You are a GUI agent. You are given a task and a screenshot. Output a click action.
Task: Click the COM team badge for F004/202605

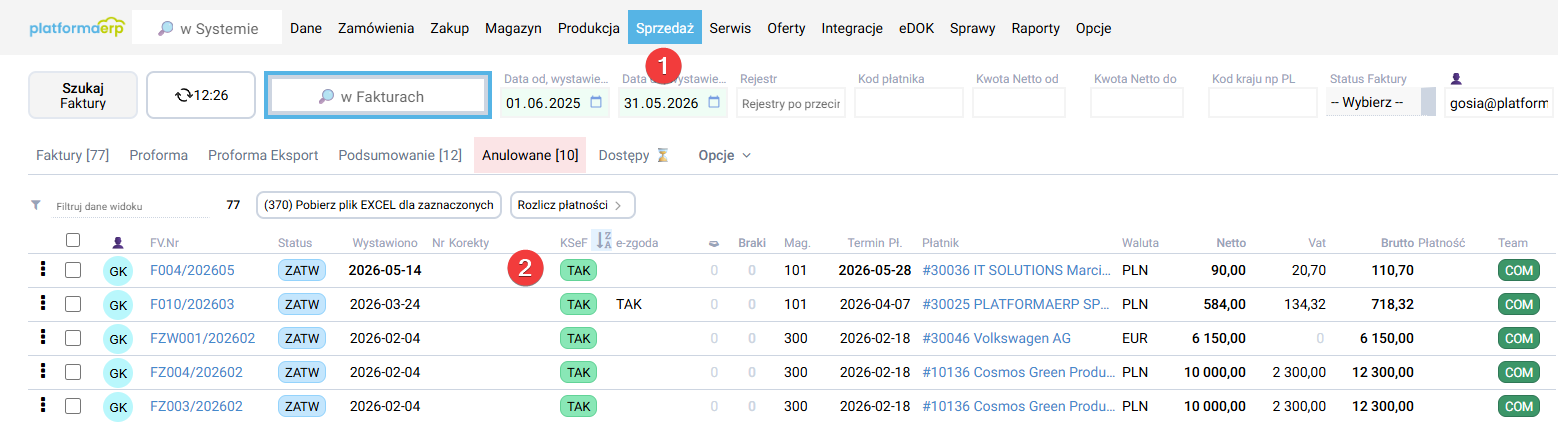1519,270
